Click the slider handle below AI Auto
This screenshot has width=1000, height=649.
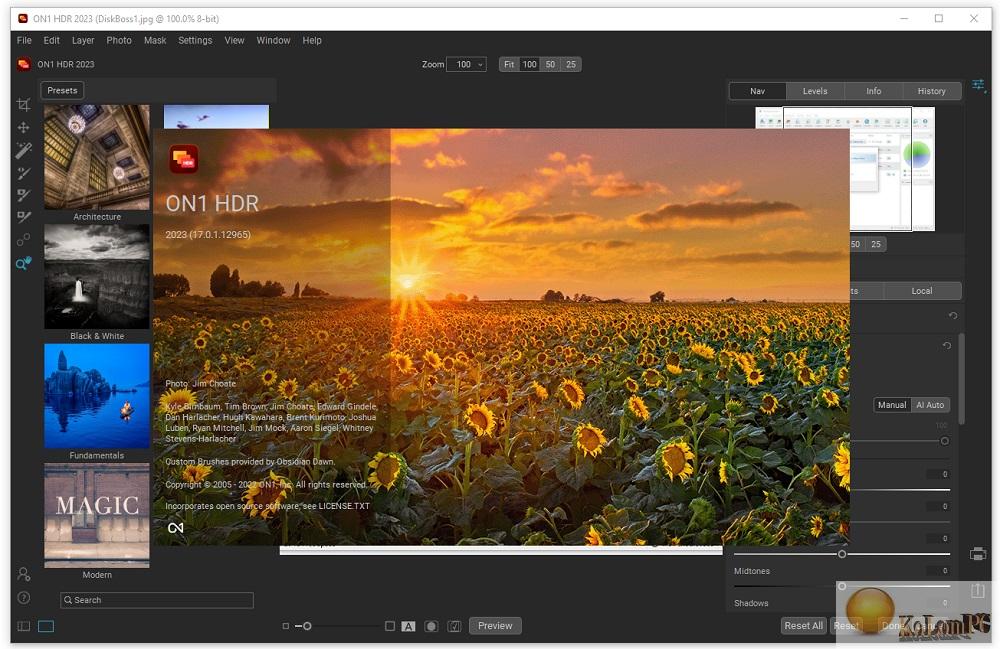(945, 441)
